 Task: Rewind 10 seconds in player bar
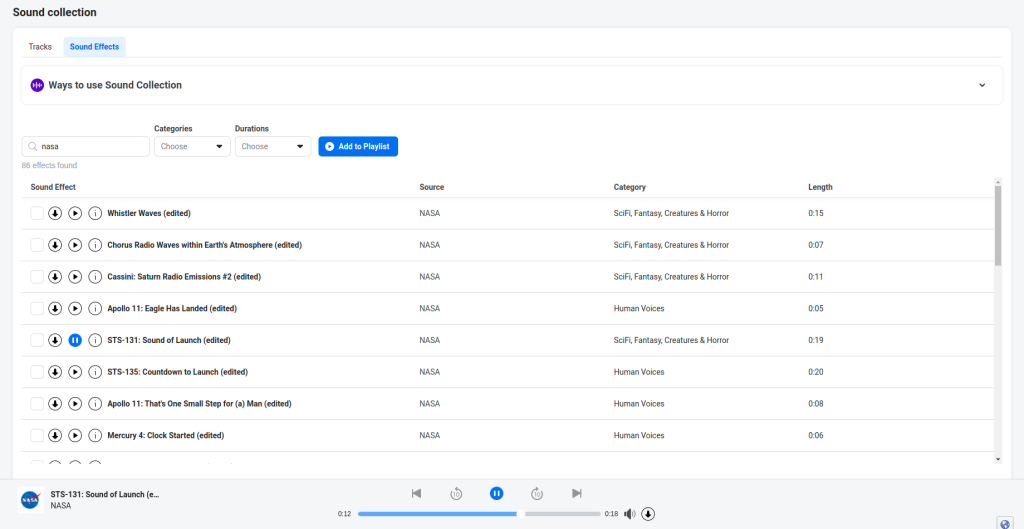(456, 493)
